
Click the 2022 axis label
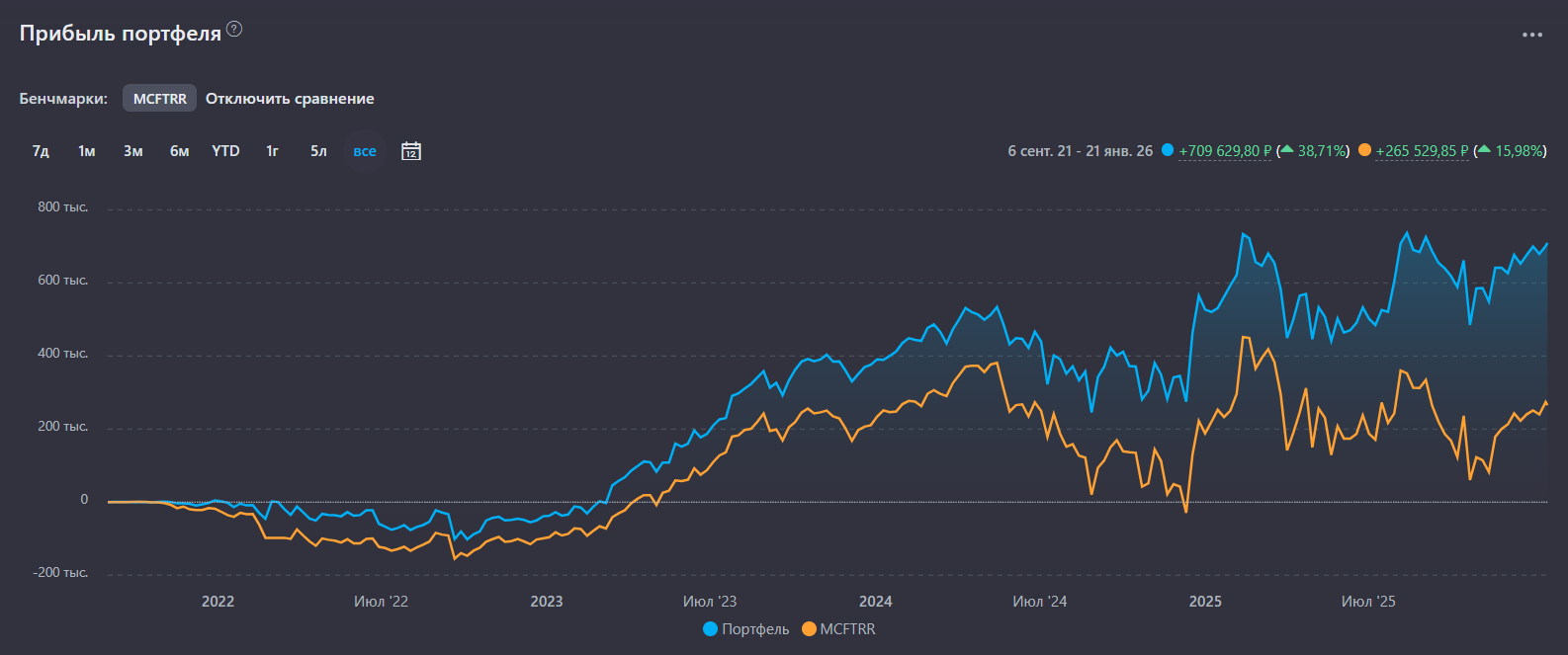coord(218,602)
